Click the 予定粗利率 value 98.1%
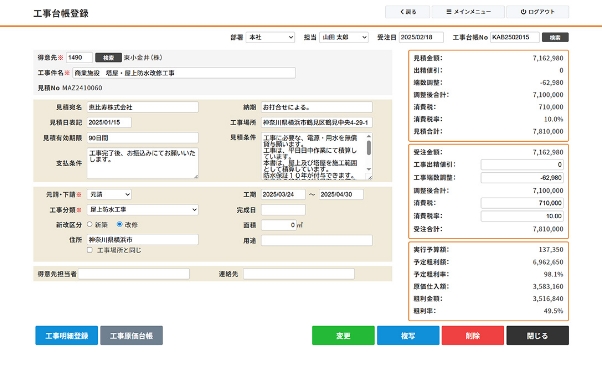Image resolution: width=602 pixels, height=376 pixels. 553,274
